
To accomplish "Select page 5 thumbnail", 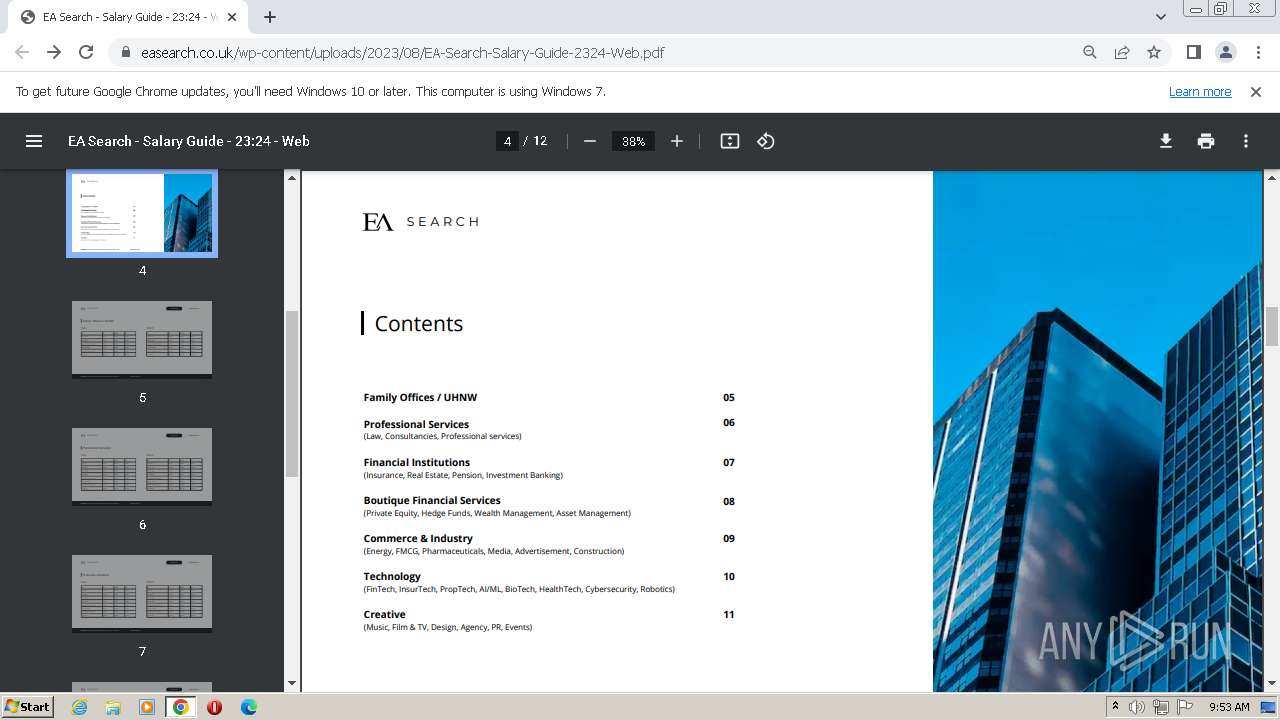I will click(x=142, y=339).
